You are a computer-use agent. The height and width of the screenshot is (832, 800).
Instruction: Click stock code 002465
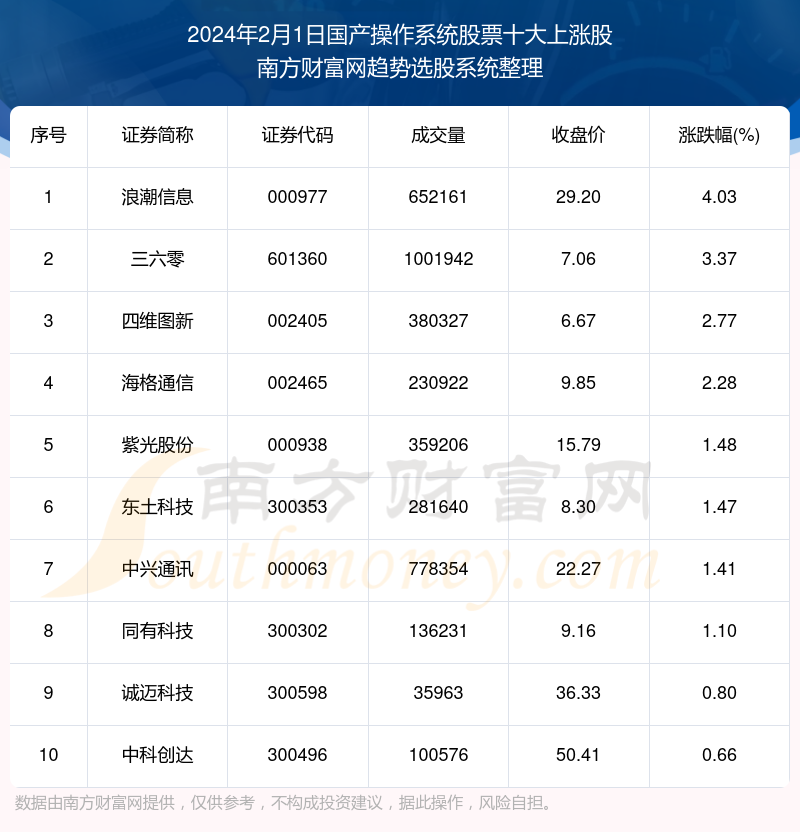pyautogui.click(x=298, y=383)
